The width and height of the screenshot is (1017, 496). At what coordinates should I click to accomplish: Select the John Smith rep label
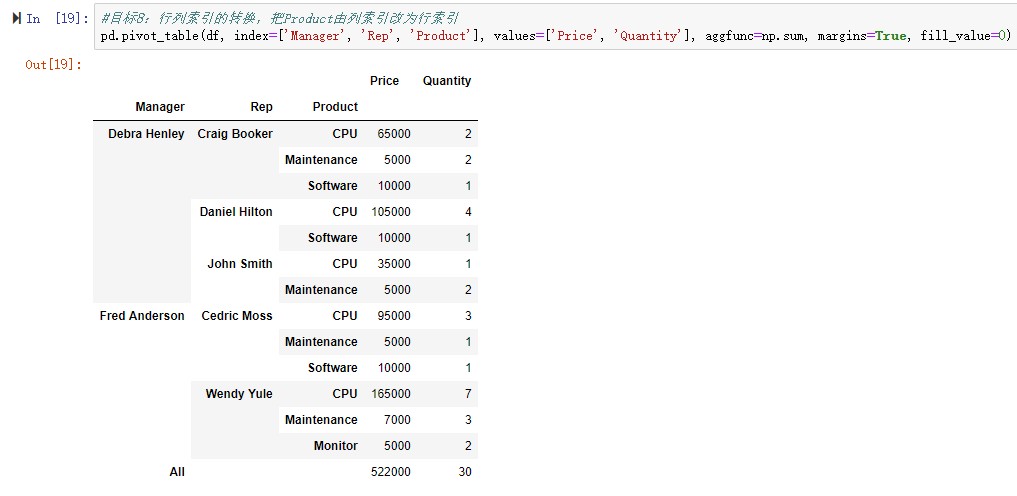point(240,263)
